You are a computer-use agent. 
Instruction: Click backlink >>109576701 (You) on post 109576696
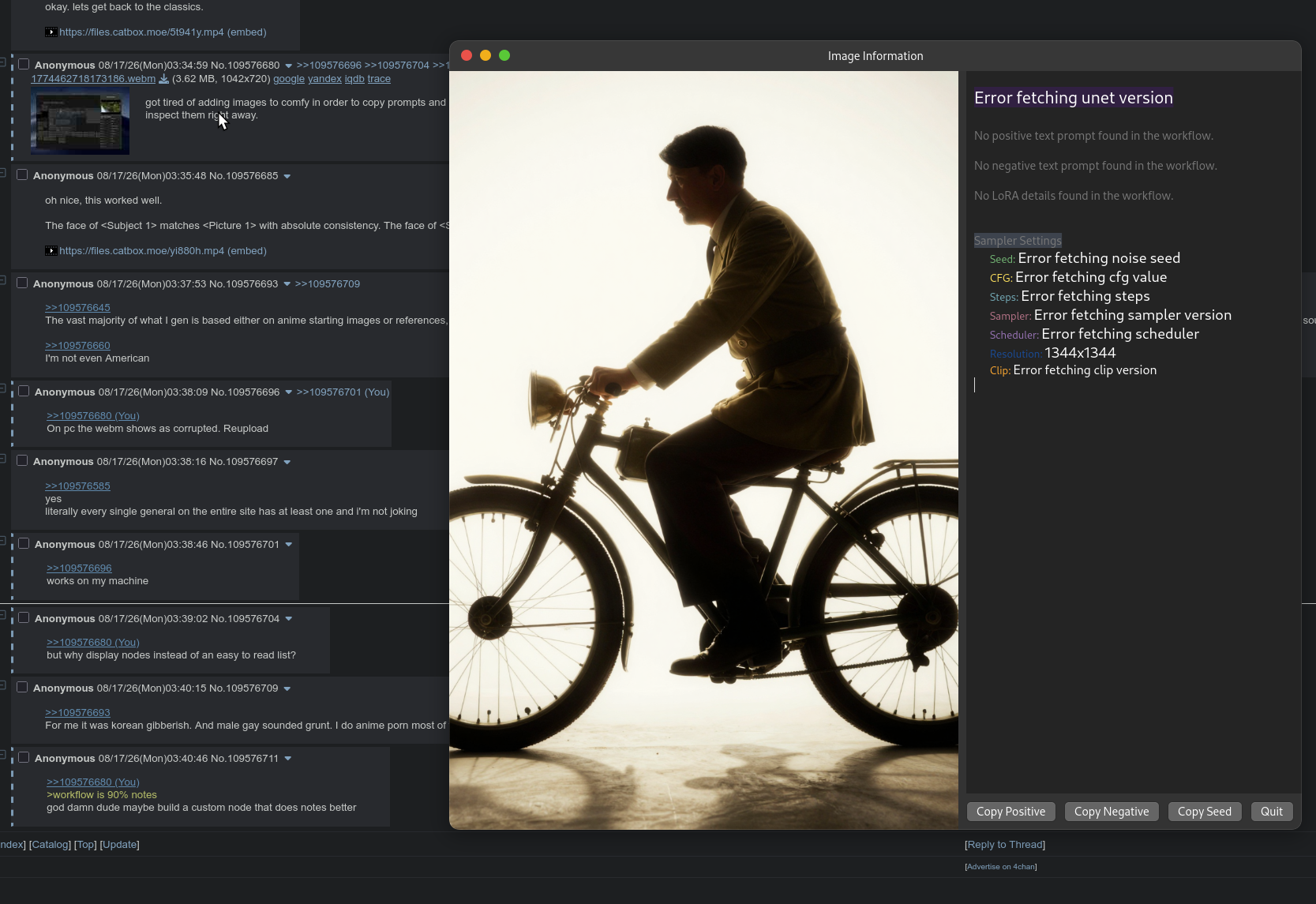343,392
